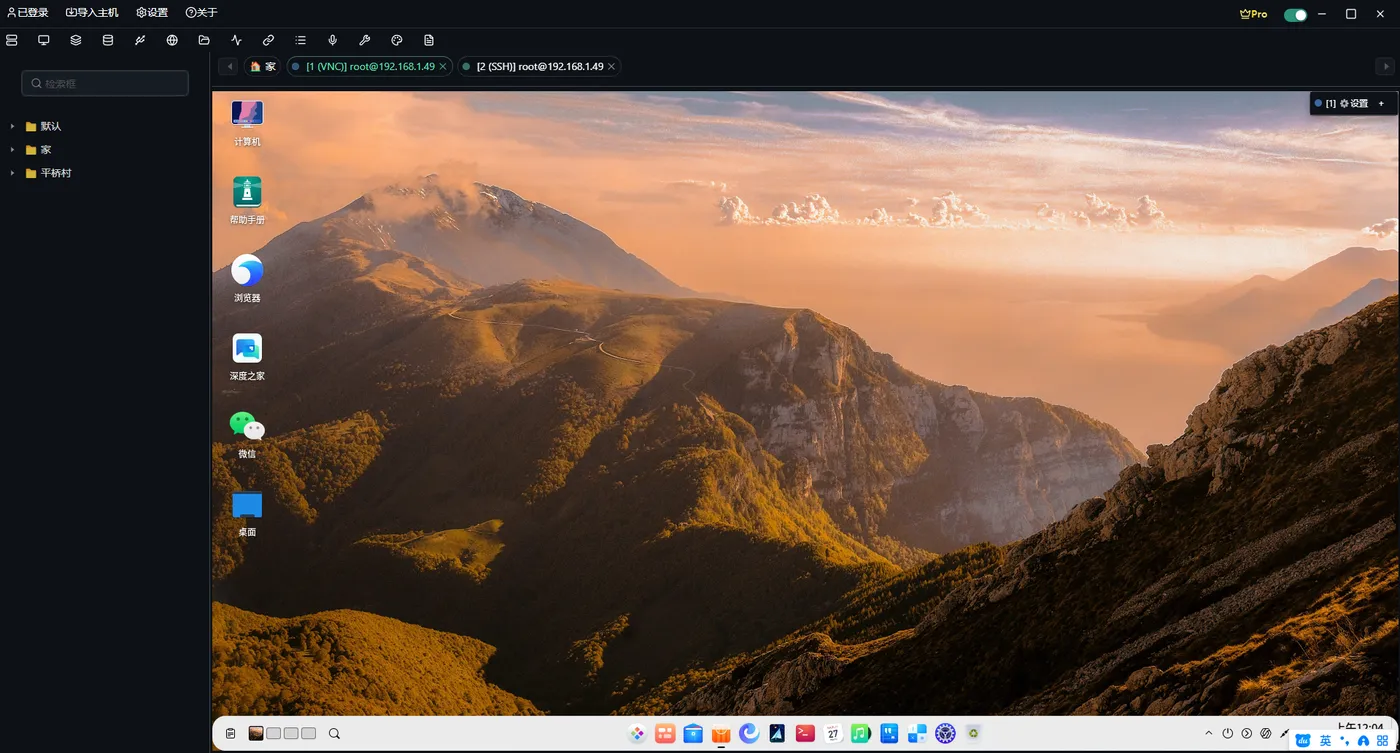Viewport: 1400px width, 753px height.
Task: Open the 导入主机 menu
Action: click(92, 13)
